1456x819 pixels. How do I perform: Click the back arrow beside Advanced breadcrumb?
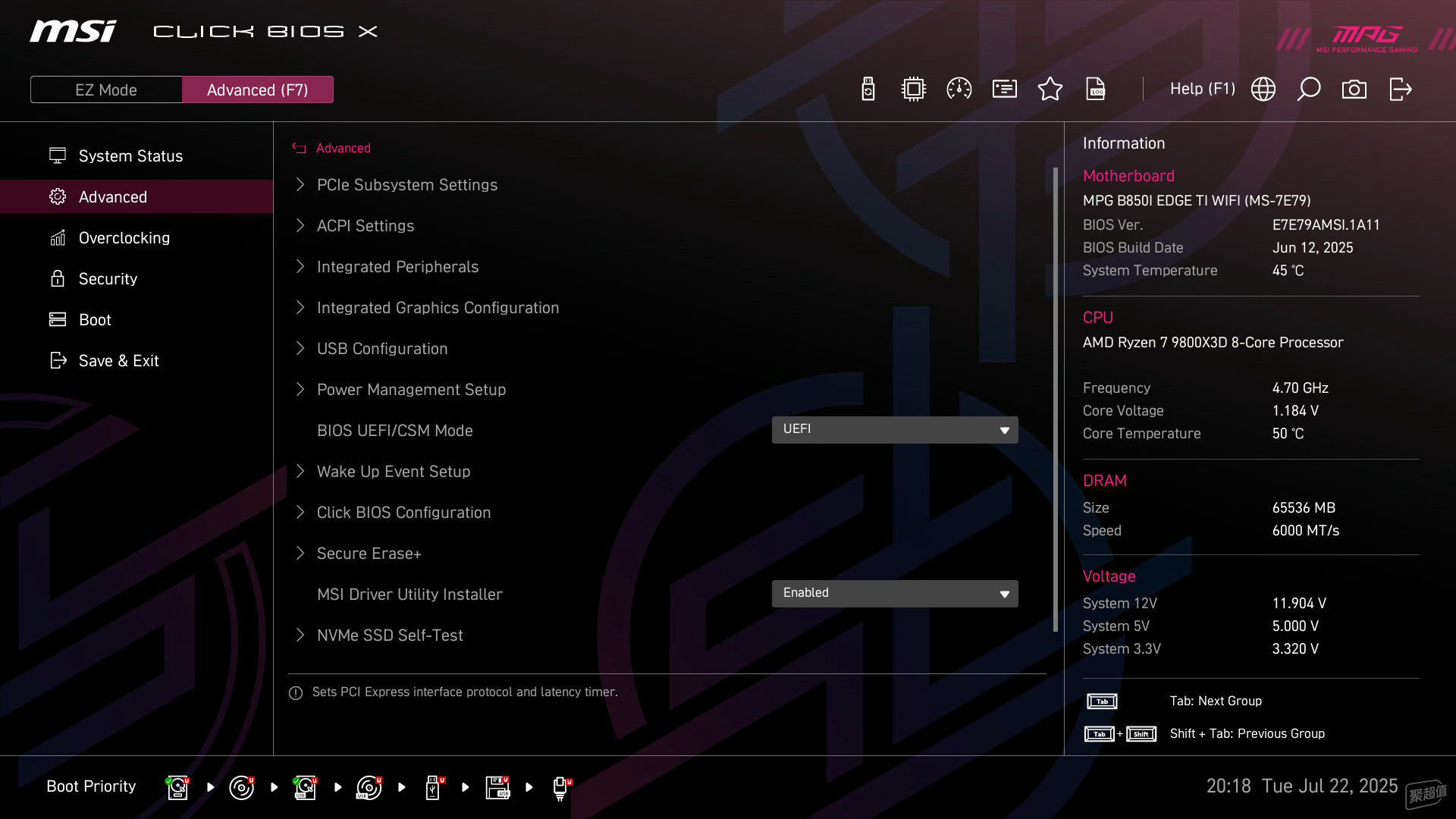click(299, 149)
